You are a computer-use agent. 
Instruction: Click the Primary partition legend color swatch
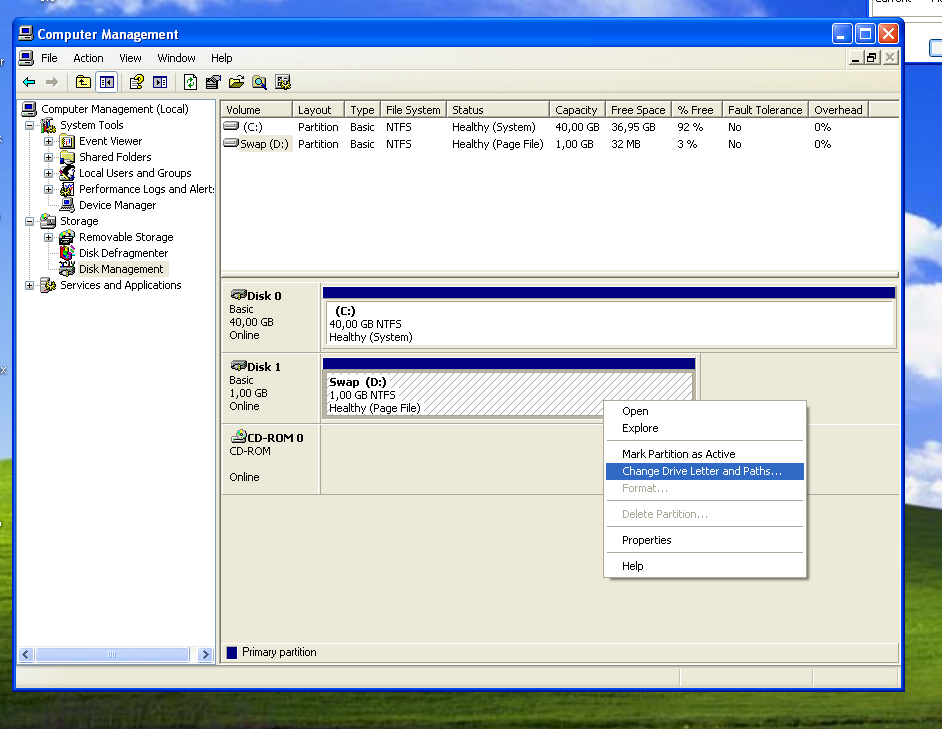(232, 653)
